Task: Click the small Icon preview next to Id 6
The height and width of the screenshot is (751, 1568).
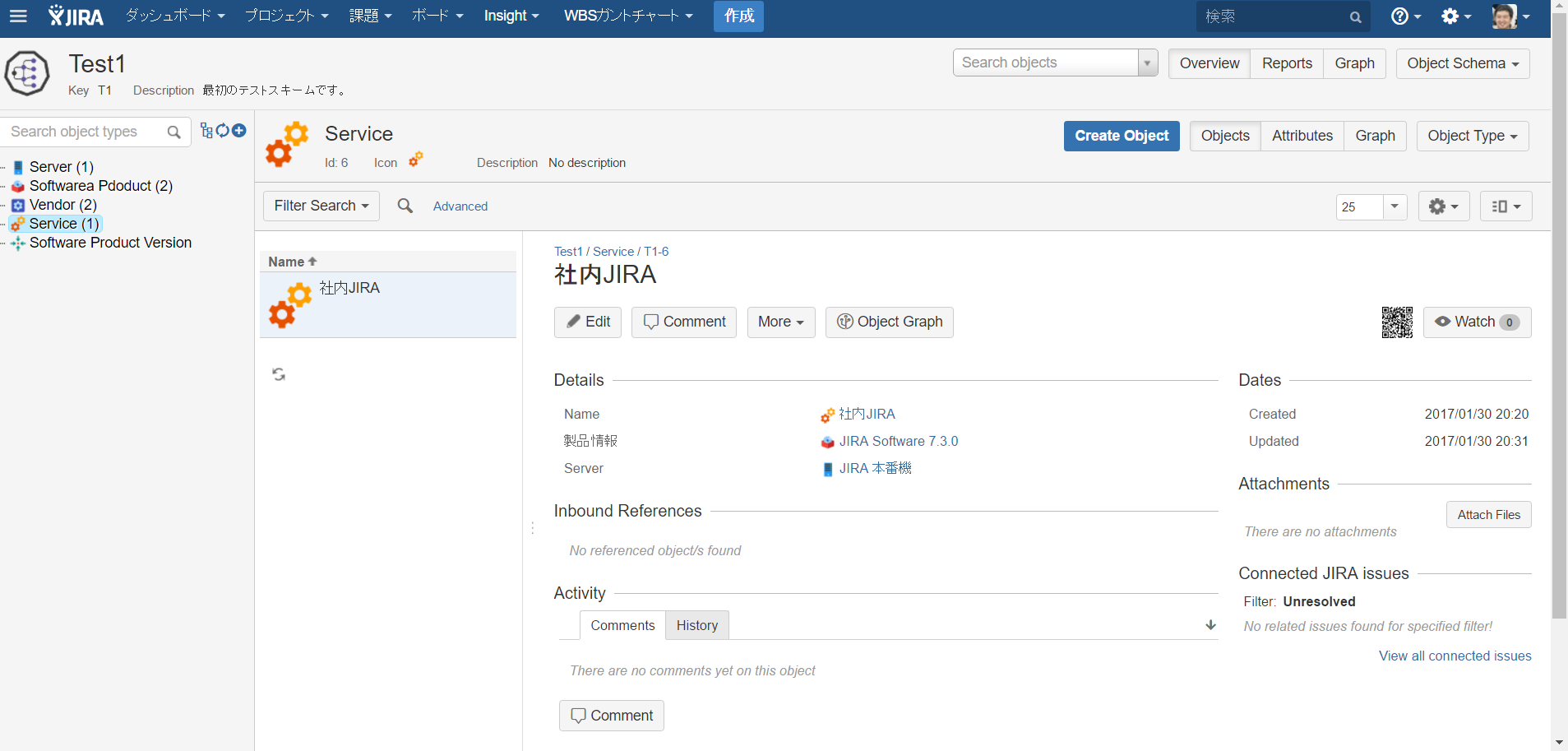Action: pyautogui.click(x=416, y=160)
